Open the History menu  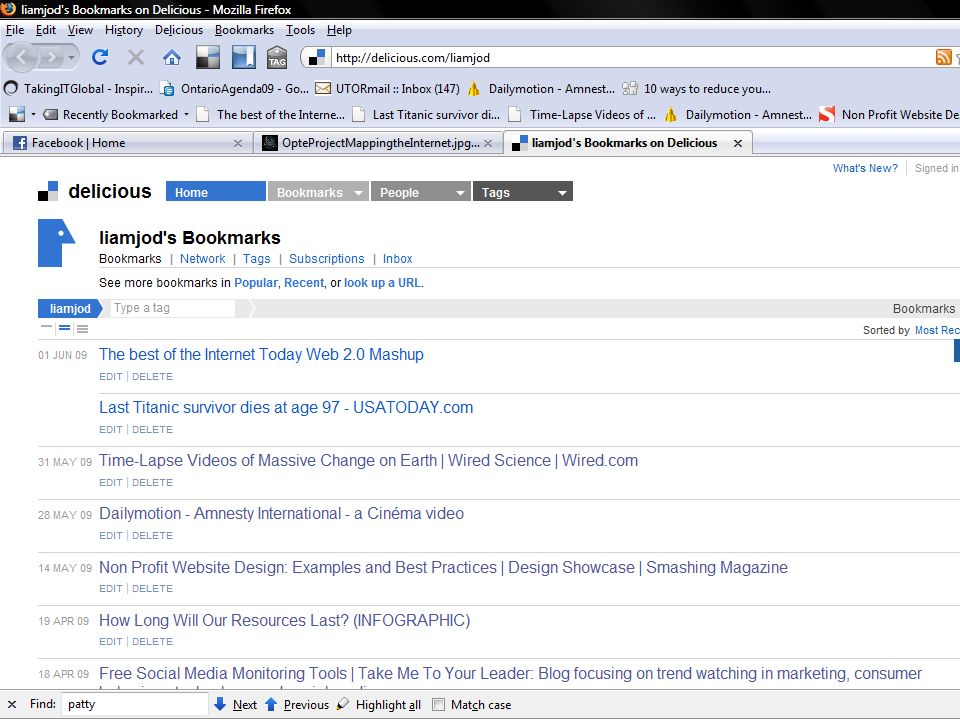pos(124,30)
